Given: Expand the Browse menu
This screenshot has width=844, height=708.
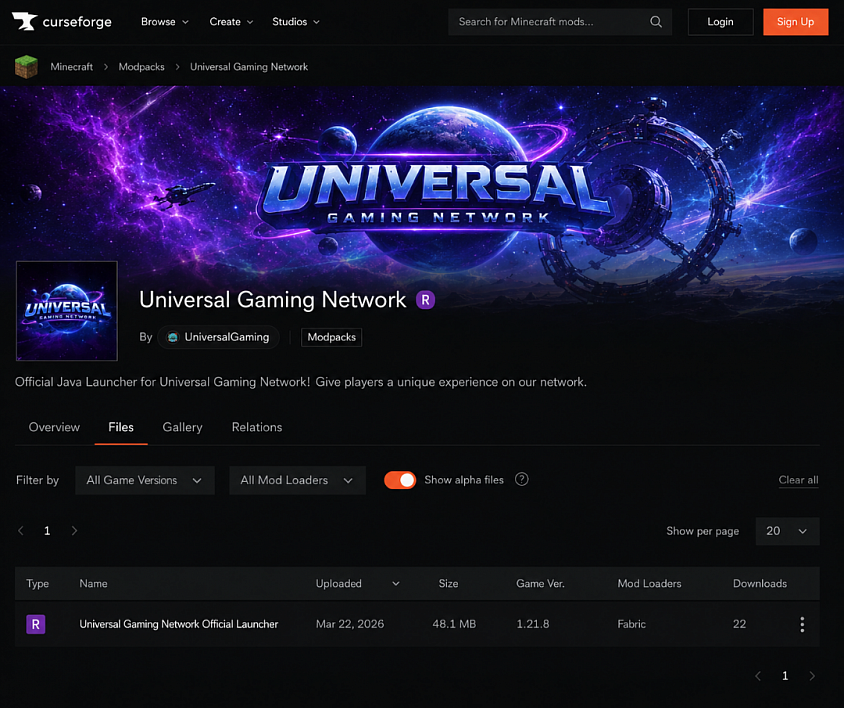Looking at the screenshot, I should (165, 22).
